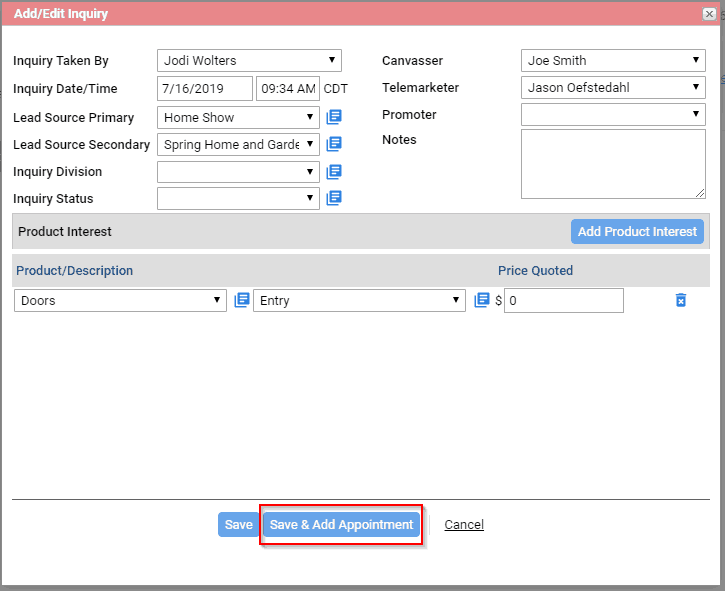Click the Inquiry Taken By label
Viewport: 725px width, 591px height.
coord(61,61)
